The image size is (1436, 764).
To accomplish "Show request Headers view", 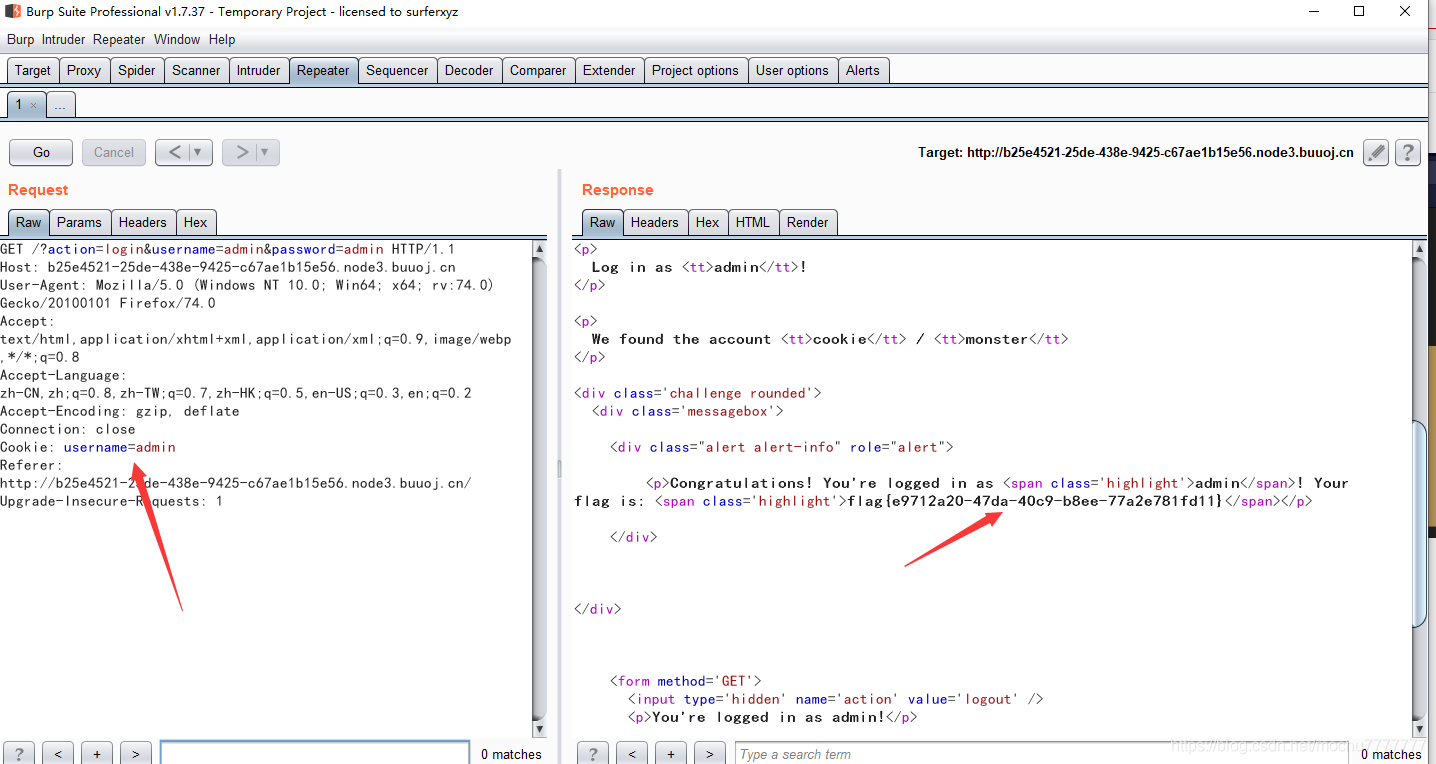I will [x=143, y=222].
